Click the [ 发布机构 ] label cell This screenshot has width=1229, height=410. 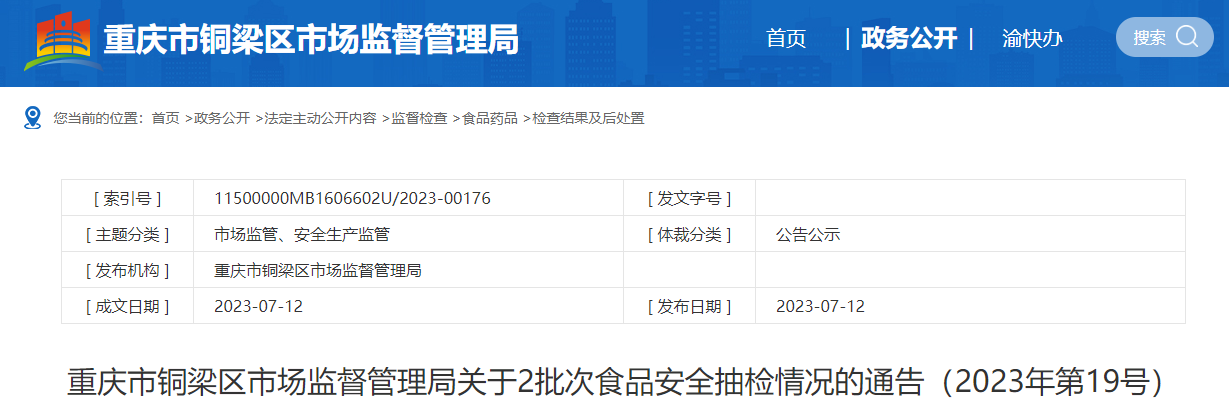[x=127, y=270]
